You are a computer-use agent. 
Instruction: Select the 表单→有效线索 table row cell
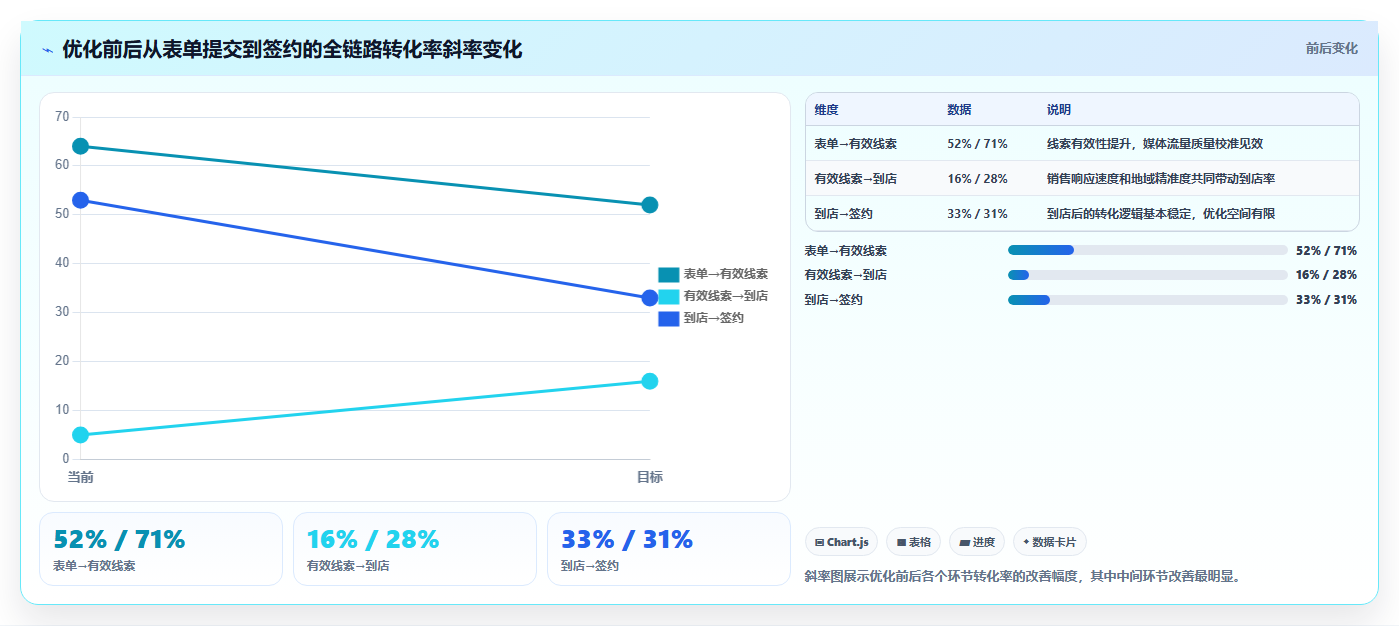tap(855, 144)
